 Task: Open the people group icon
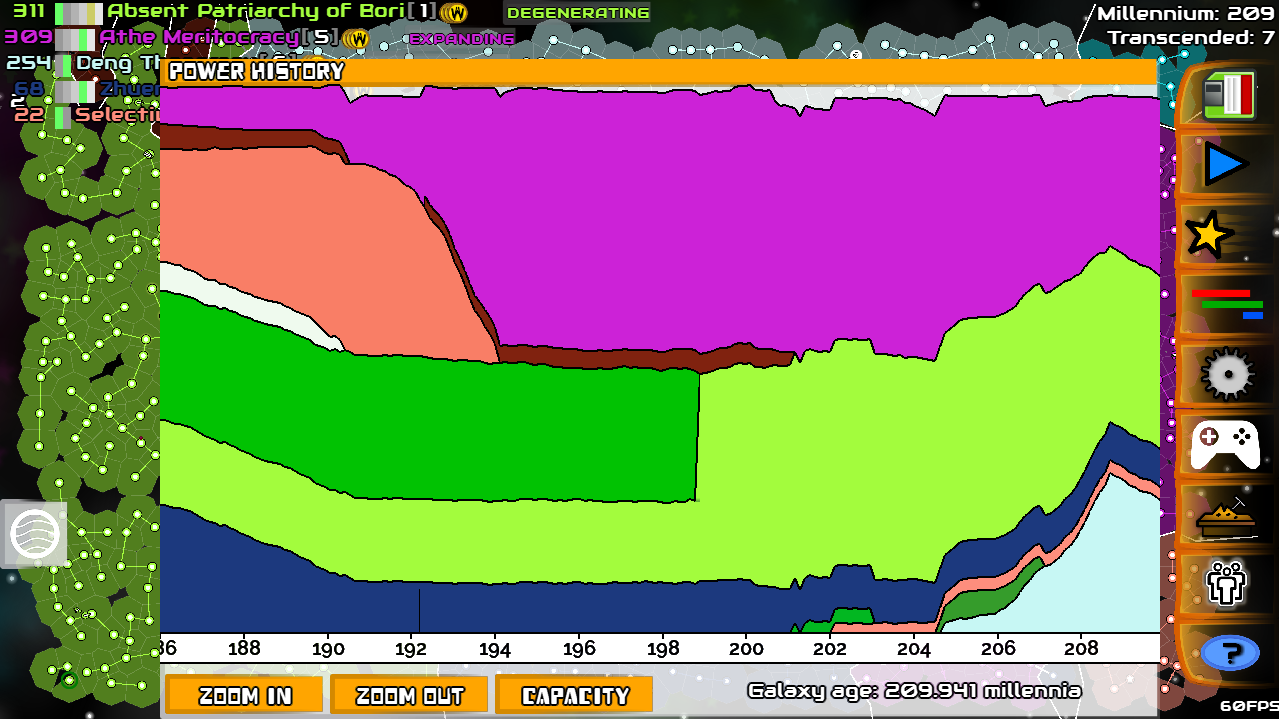[x=1225, y=584]
